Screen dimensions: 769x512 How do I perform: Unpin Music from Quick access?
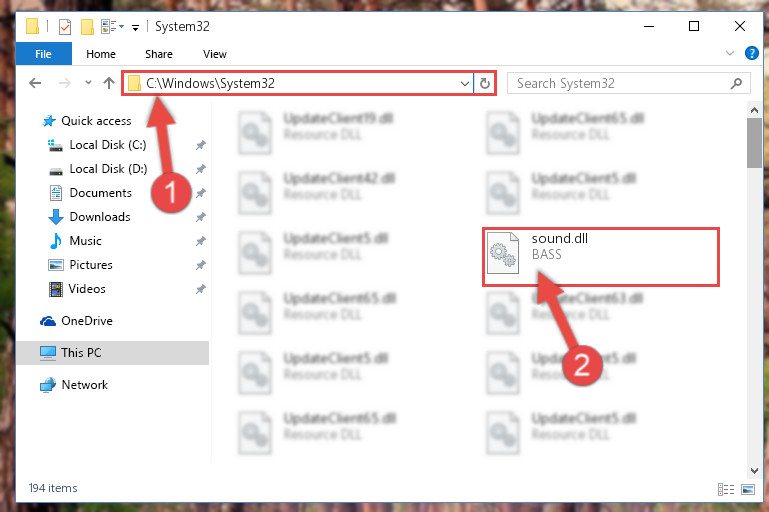[x=201, y=241]
